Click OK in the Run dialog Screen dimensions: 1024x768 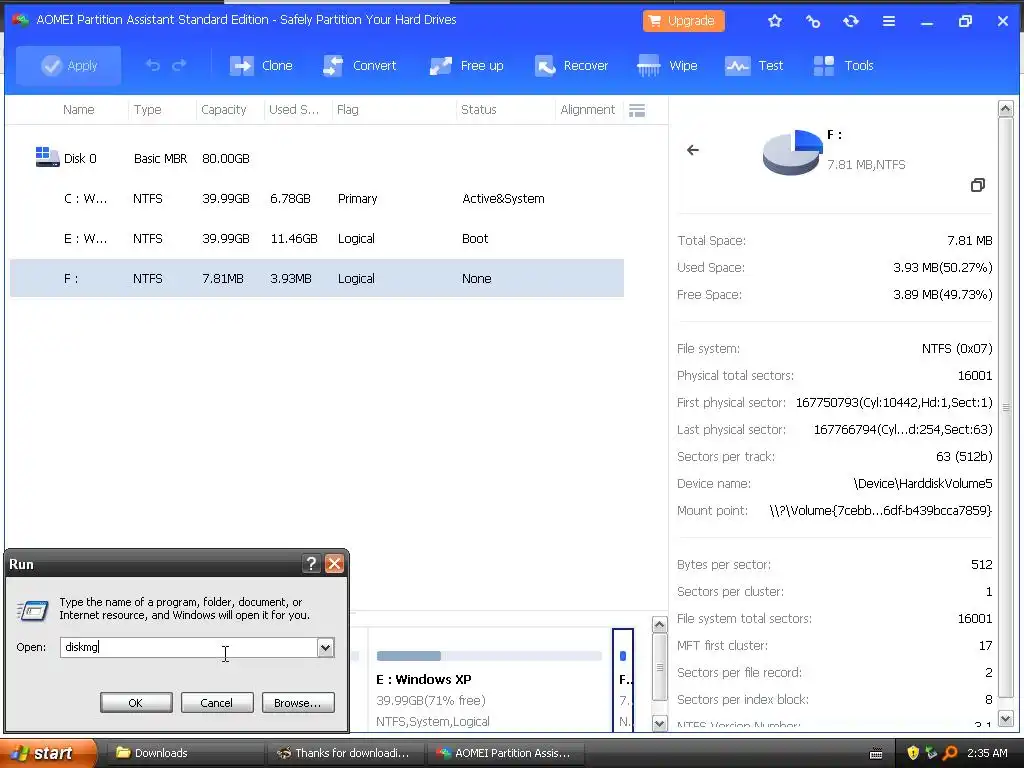pyautogui.click(x=136, y=703)
